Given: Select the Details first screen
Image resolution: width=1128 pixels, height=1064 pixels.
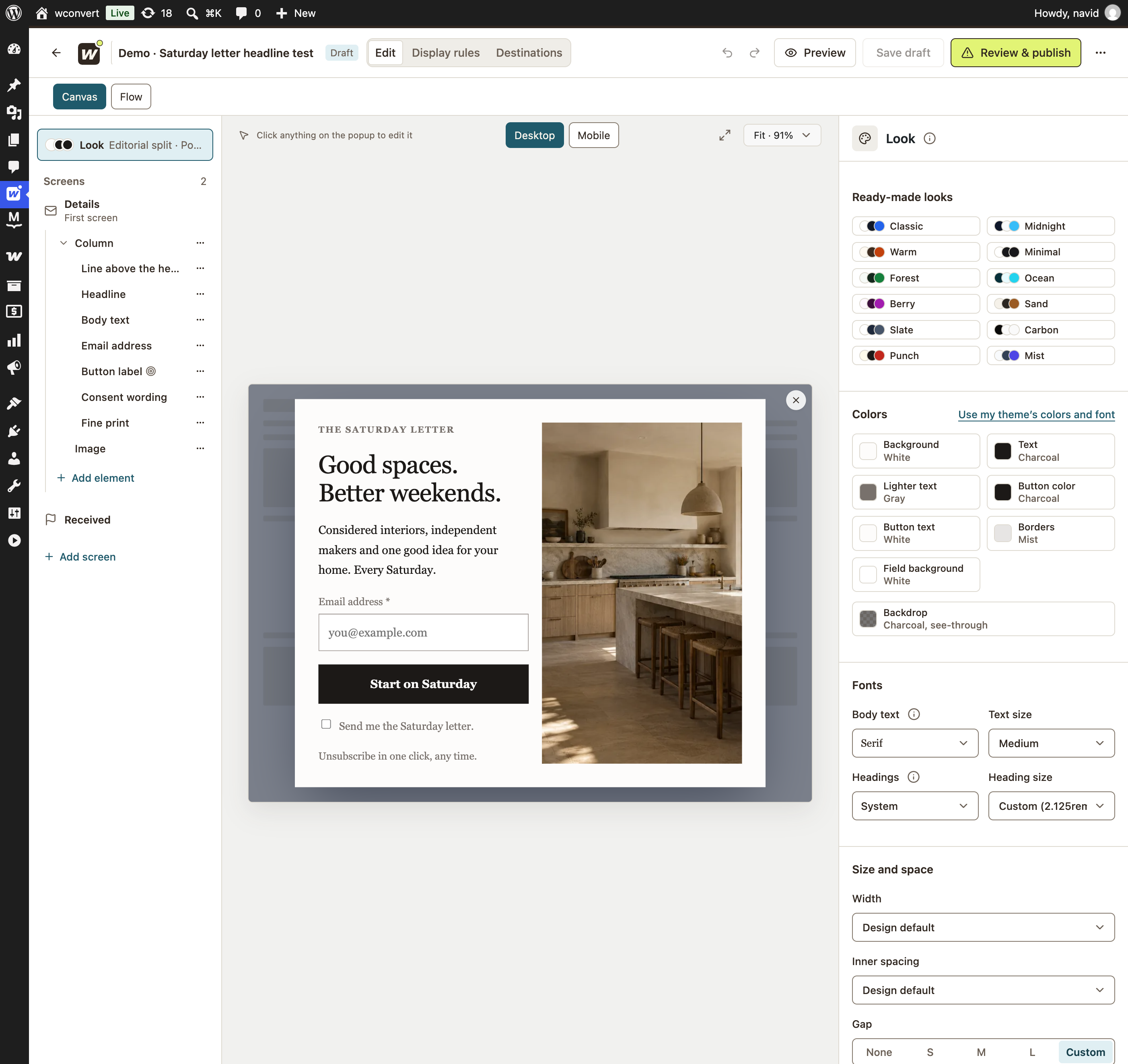Looking at the screenshot, I should point(125,210).
